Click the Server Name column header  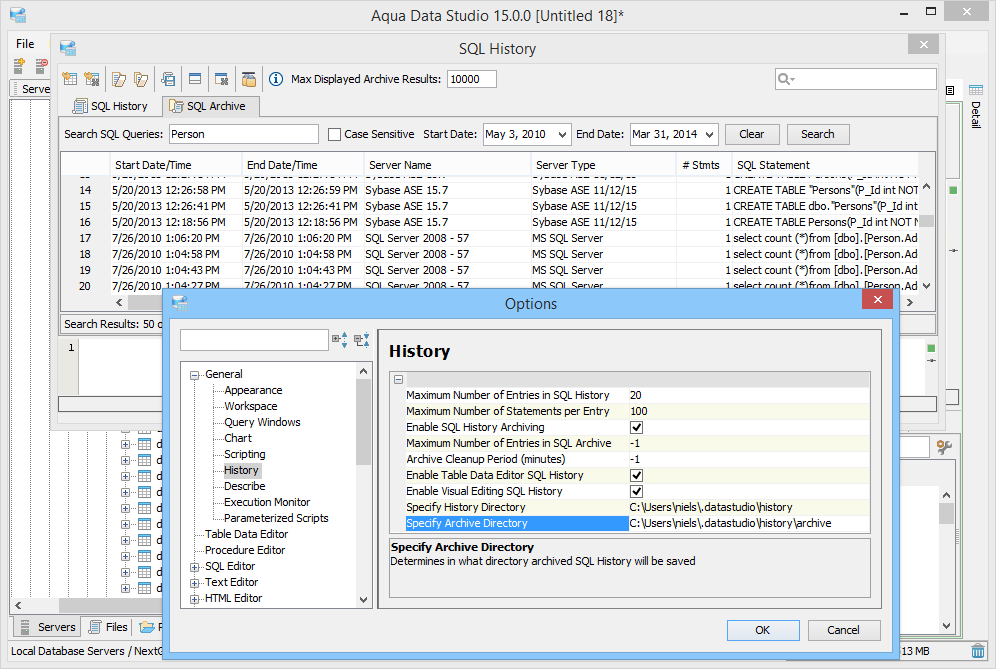coord(448,165)
